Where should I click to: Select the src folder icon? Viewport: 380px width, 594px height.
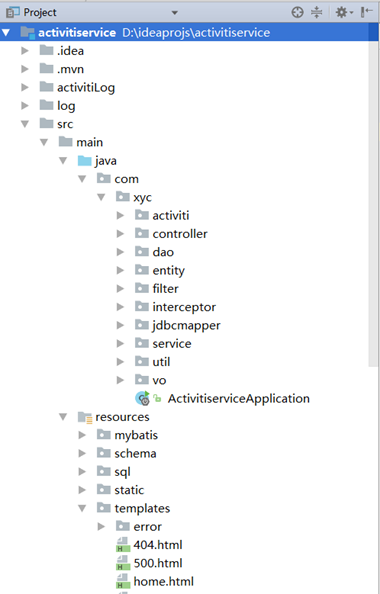click(x=47, y=123)
